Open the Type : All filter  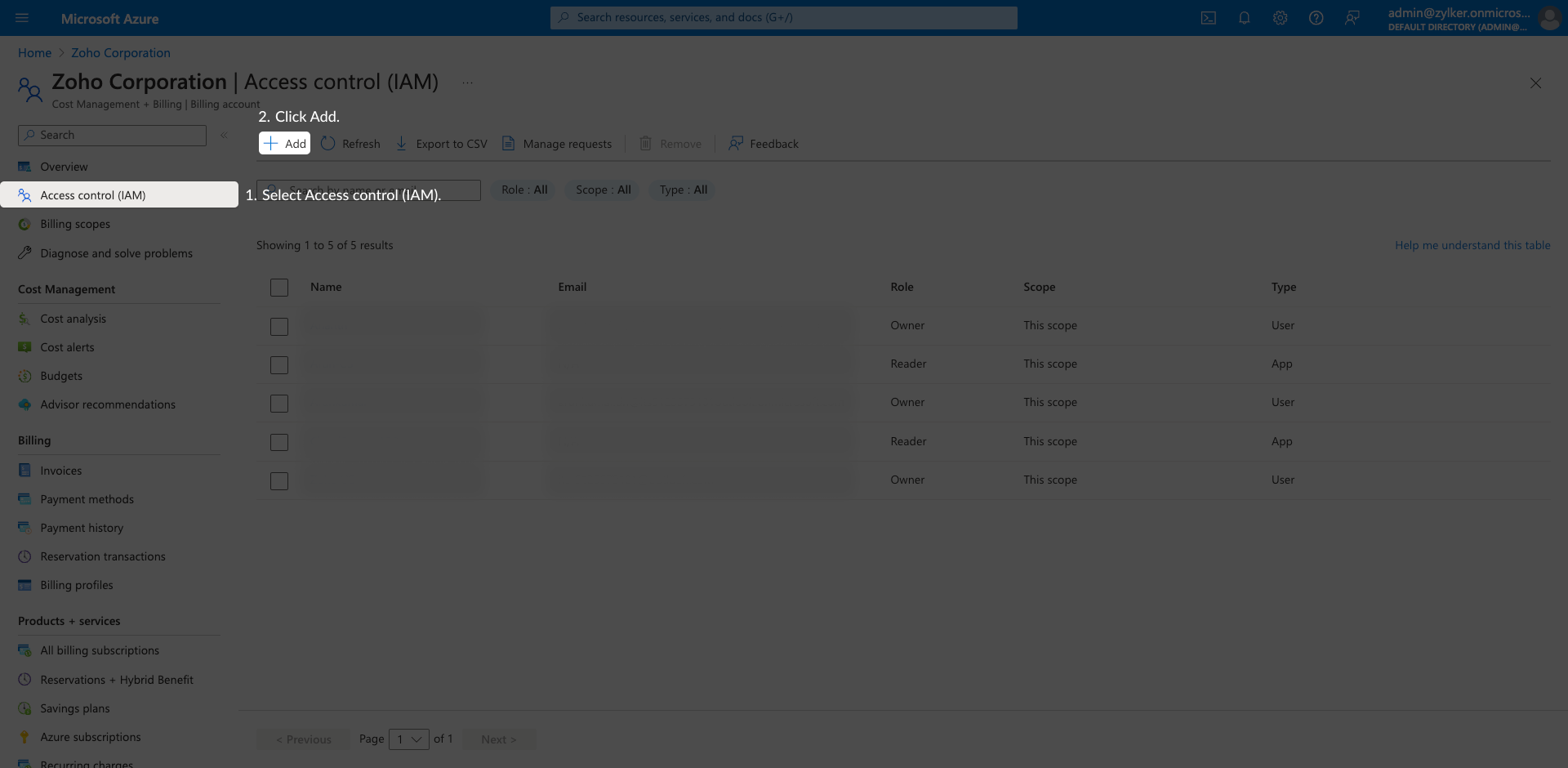pyautogui.click(x=684, y=190)
